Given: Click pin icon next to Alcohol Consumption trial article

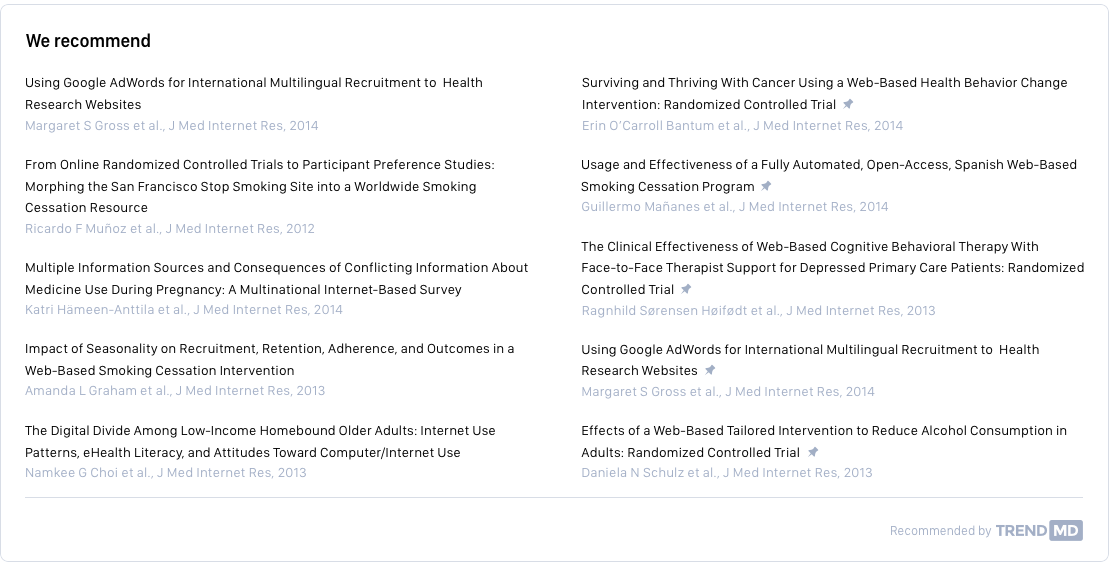Looking at the screenshot, I should [813, 452].
